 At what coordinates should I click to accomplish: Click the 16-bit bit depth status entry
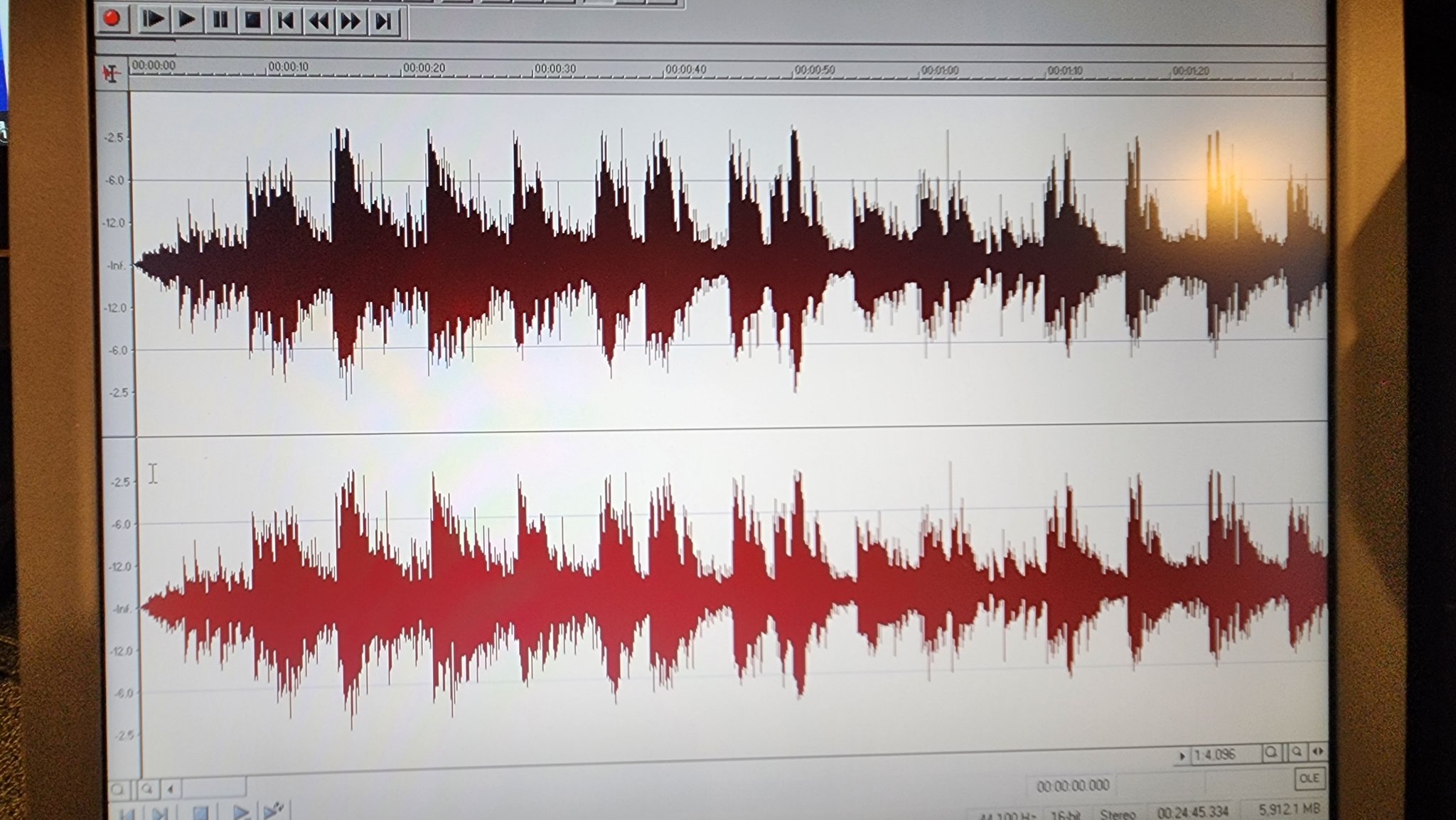1066,815
